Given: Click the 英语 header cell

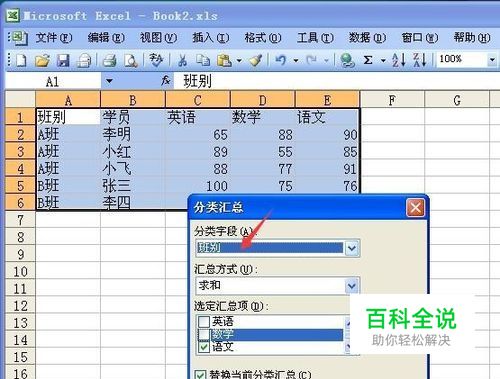Looking at the screenshot, I should coord(198,117).
